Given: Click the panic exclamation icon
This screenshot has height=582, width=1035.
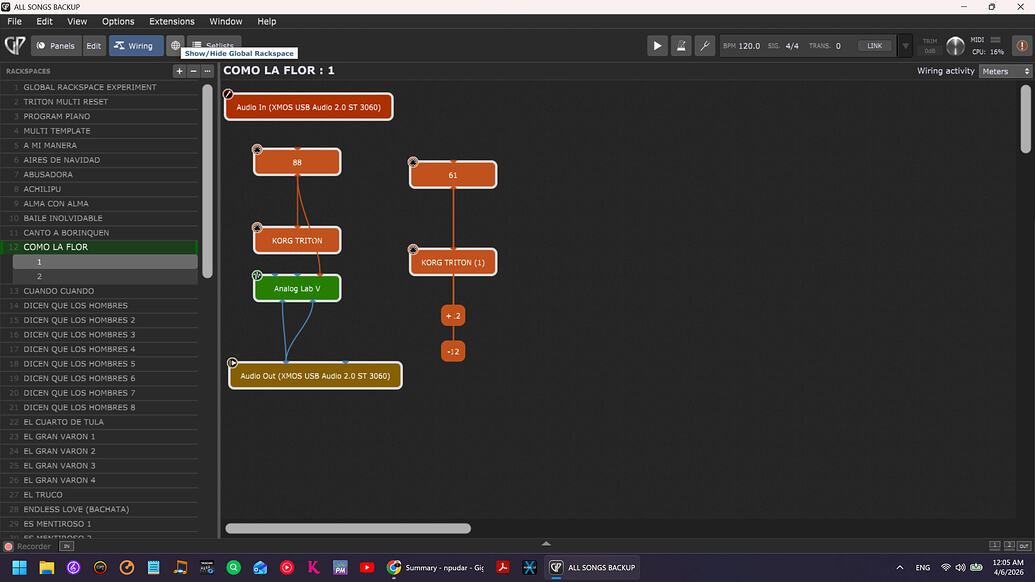Looking at the screenshot, I should pyautogui.click(x=1021, y=46).
